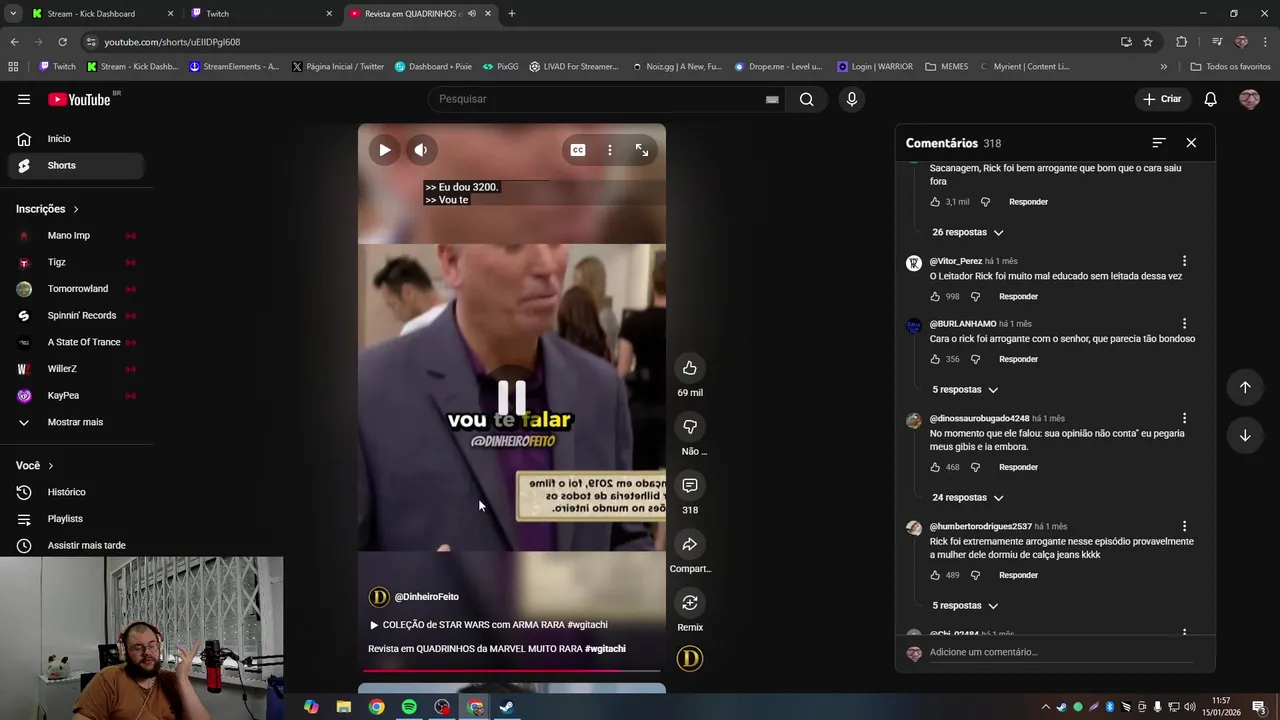Click the add a comment field
The width and height of the screenshot is (1280, 720).
1061,653
